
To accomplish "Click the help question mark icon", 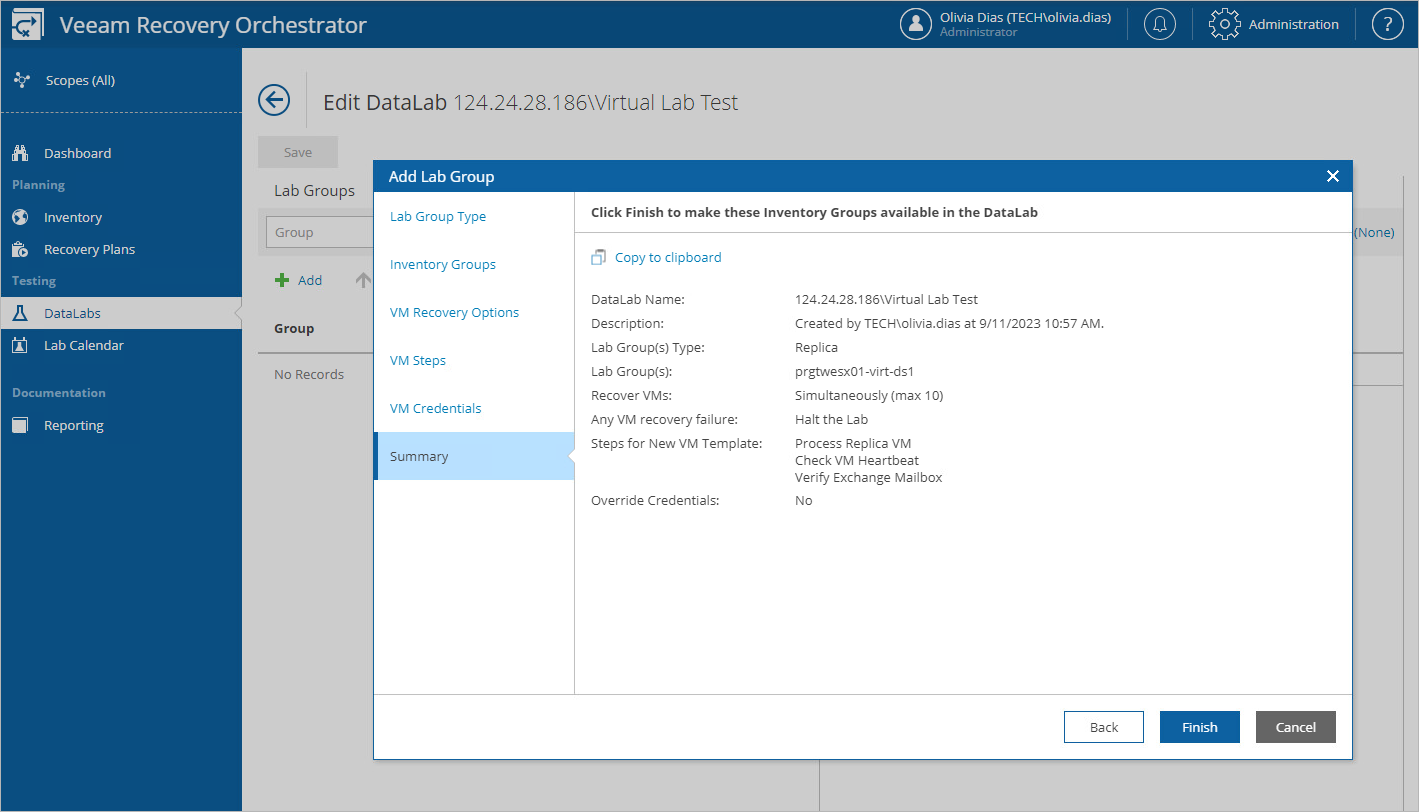I will [x=1387, y=25].
